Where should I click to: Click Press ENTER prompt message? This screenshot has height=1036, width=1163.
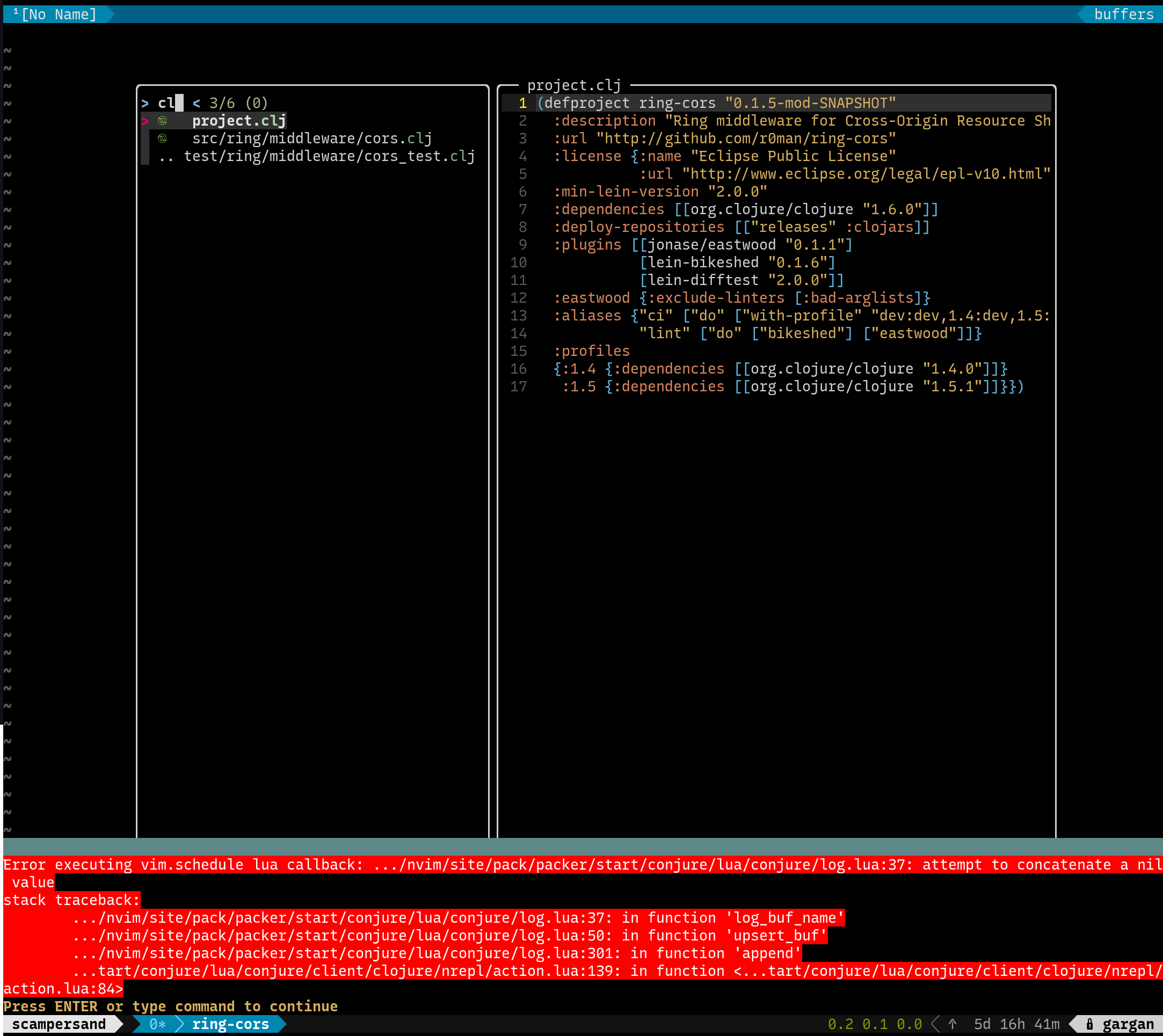[x=171, y=1006]
